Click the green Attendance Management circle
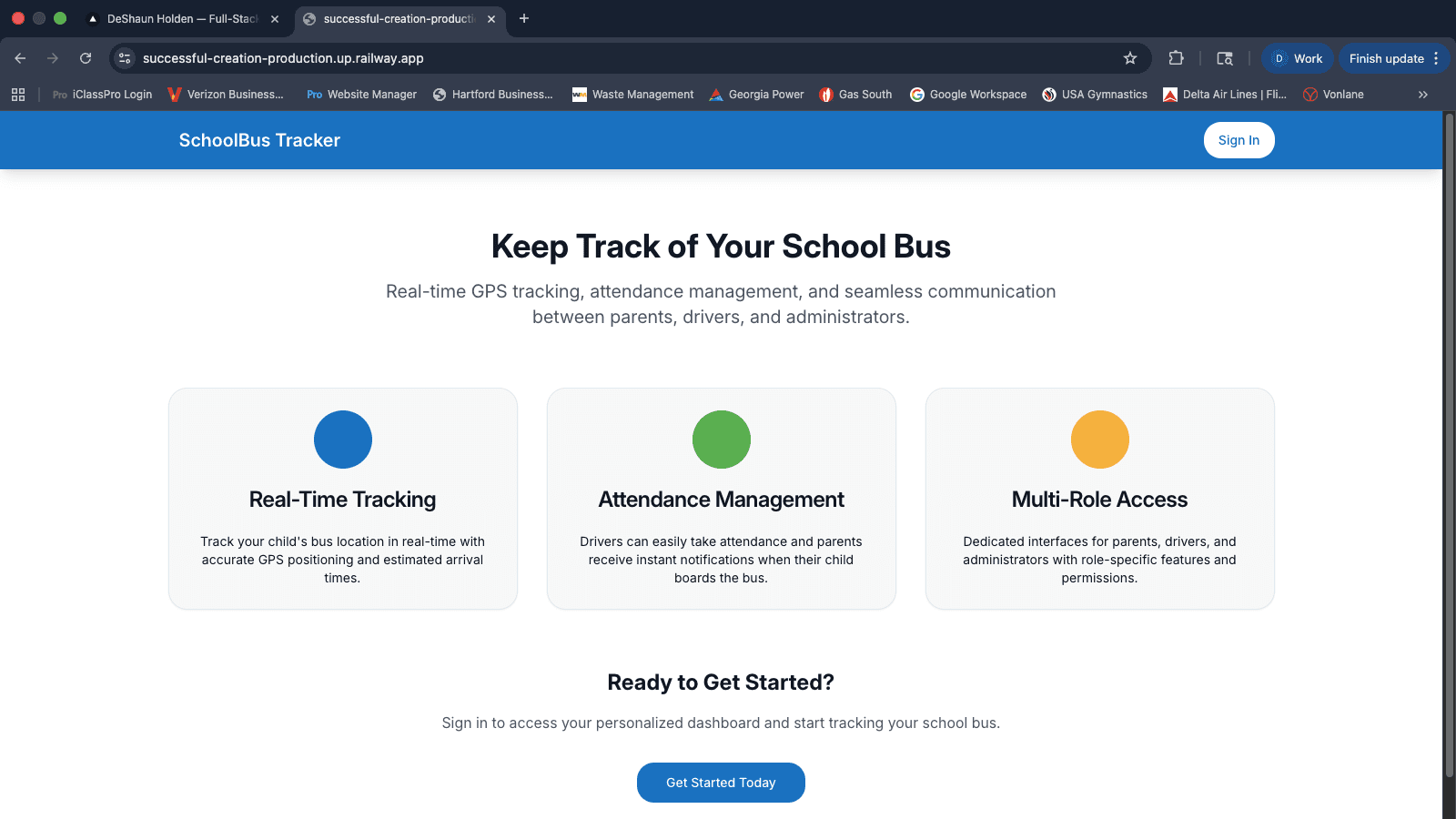This screenshot has height=819, width=1456. tap(721, 440)
